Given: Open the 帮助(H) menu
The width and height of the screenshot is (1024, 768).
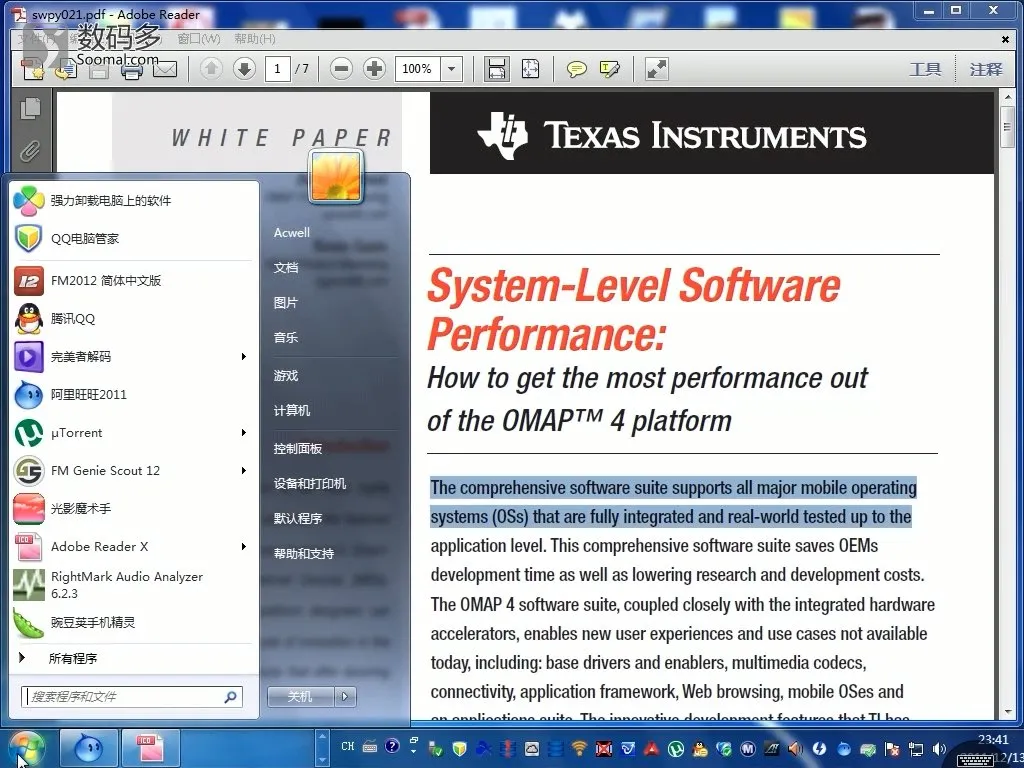Looking at the screenshot, I should (x=255, y=39).
